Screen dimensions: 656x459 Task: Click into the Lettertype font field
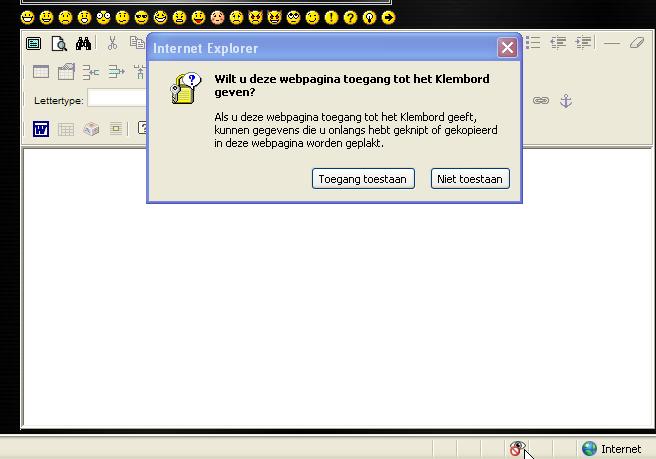pyautogui.click(x=117, y=98)
